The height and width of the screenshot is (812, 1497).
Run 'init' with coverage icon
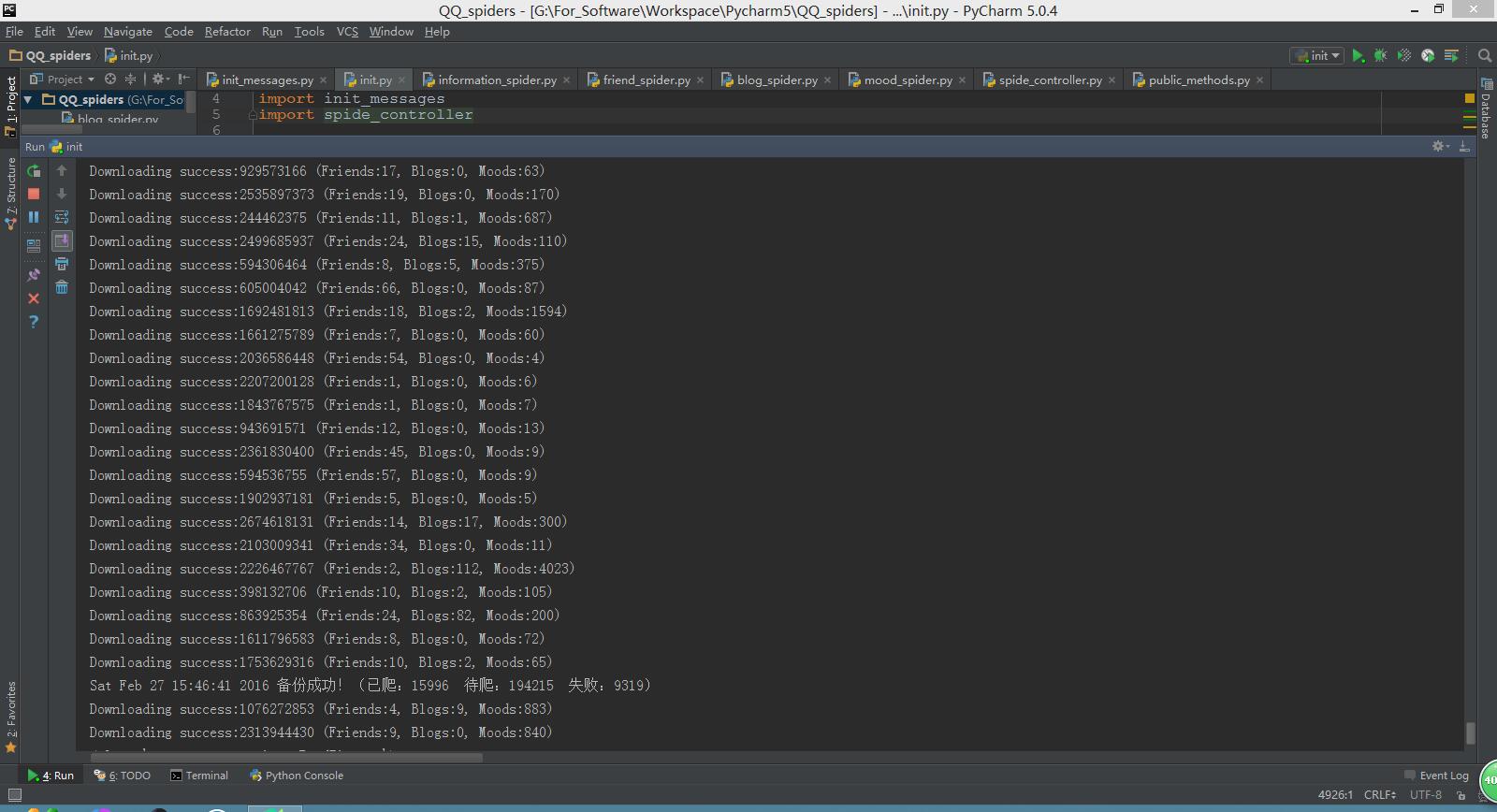[x=1404, y=56]
